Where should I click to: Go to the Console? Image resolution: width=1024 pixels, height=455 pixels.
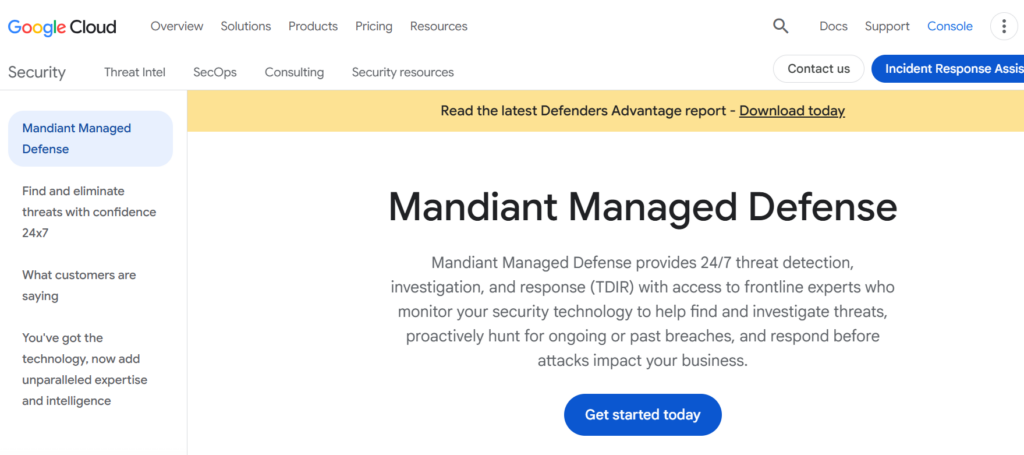point(950,26)
